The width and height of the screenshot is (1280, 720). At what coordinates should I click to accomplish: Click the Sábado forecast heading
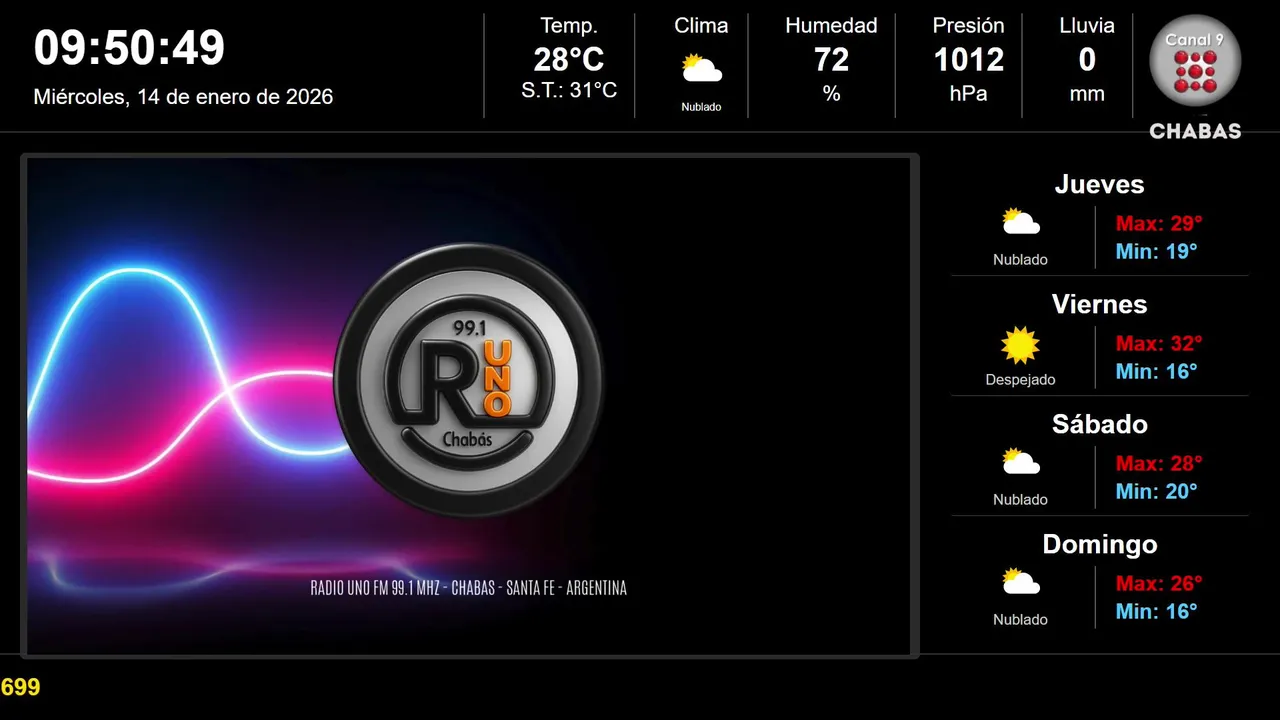tap(1099, 424)
